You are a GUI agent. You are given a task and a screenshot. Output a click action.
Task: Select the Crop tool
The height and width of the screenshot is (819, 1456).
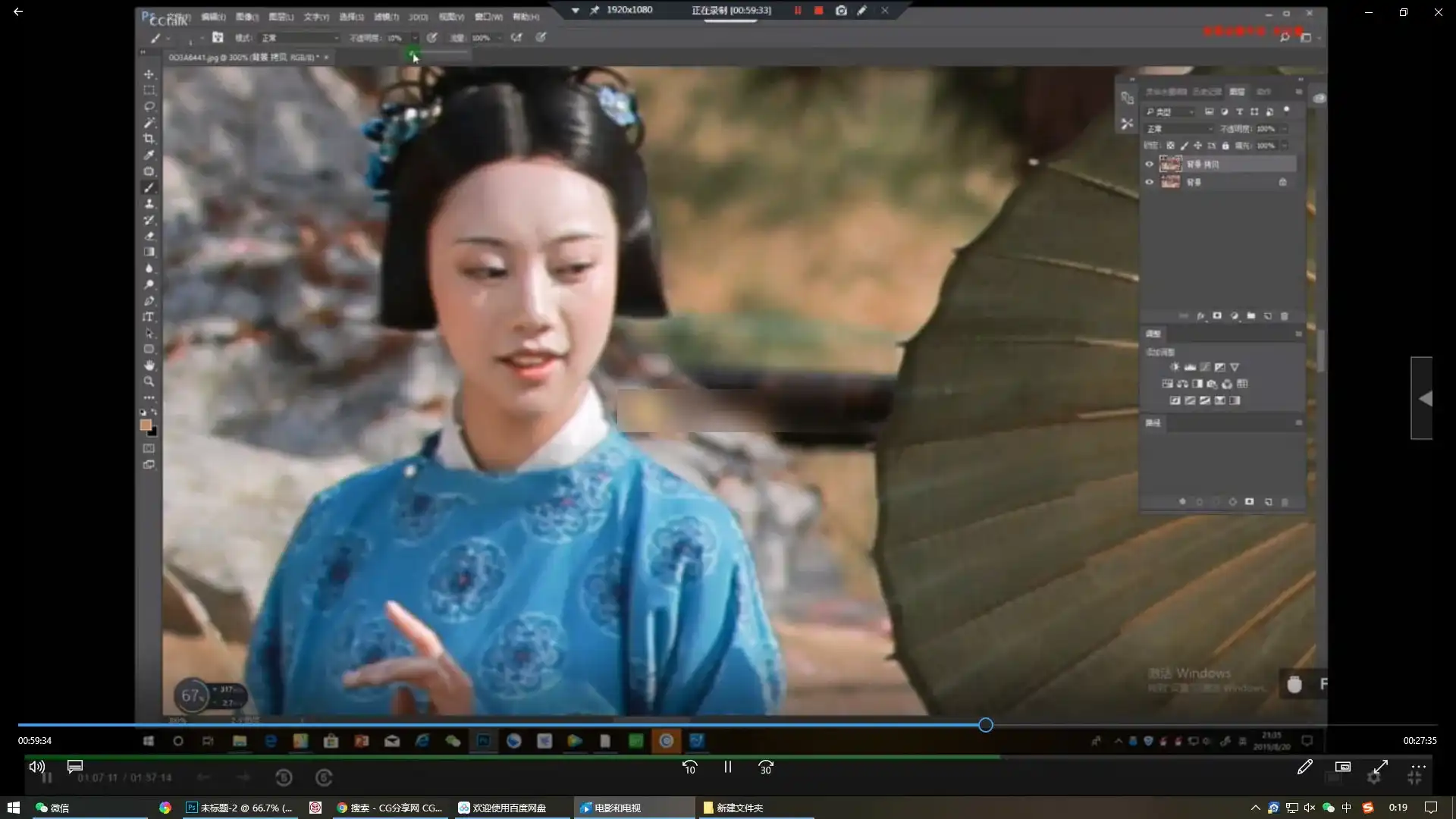149,138
